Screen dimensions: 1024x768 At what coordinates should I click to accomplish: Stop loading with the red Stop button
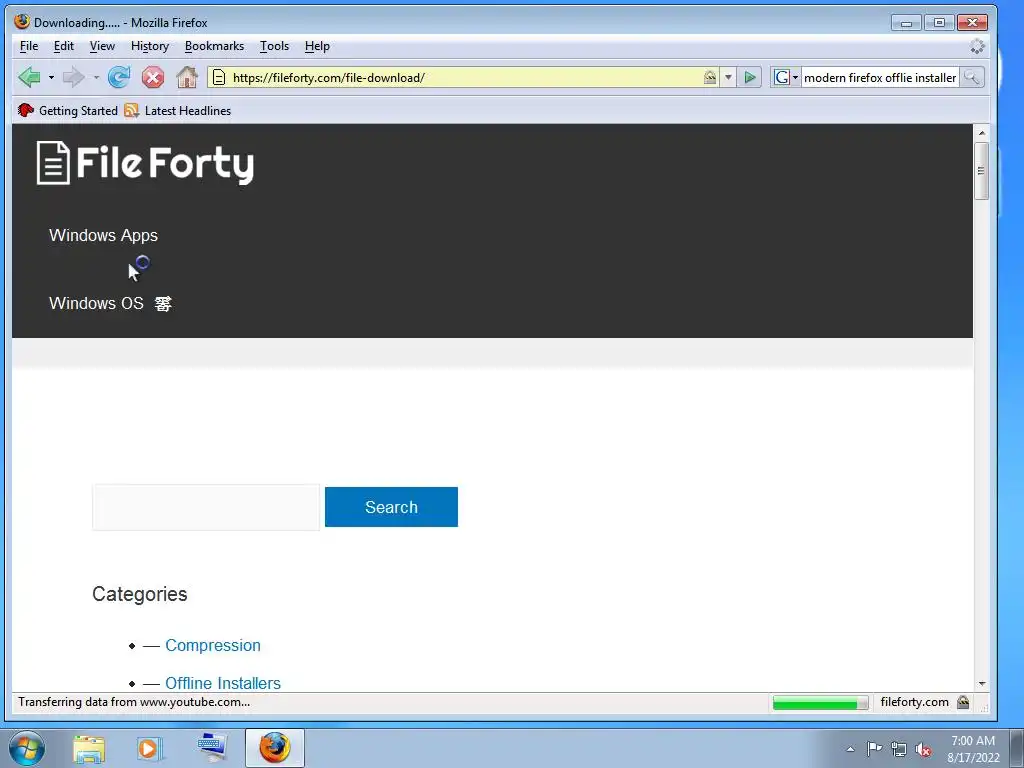(x=153, y=78)
